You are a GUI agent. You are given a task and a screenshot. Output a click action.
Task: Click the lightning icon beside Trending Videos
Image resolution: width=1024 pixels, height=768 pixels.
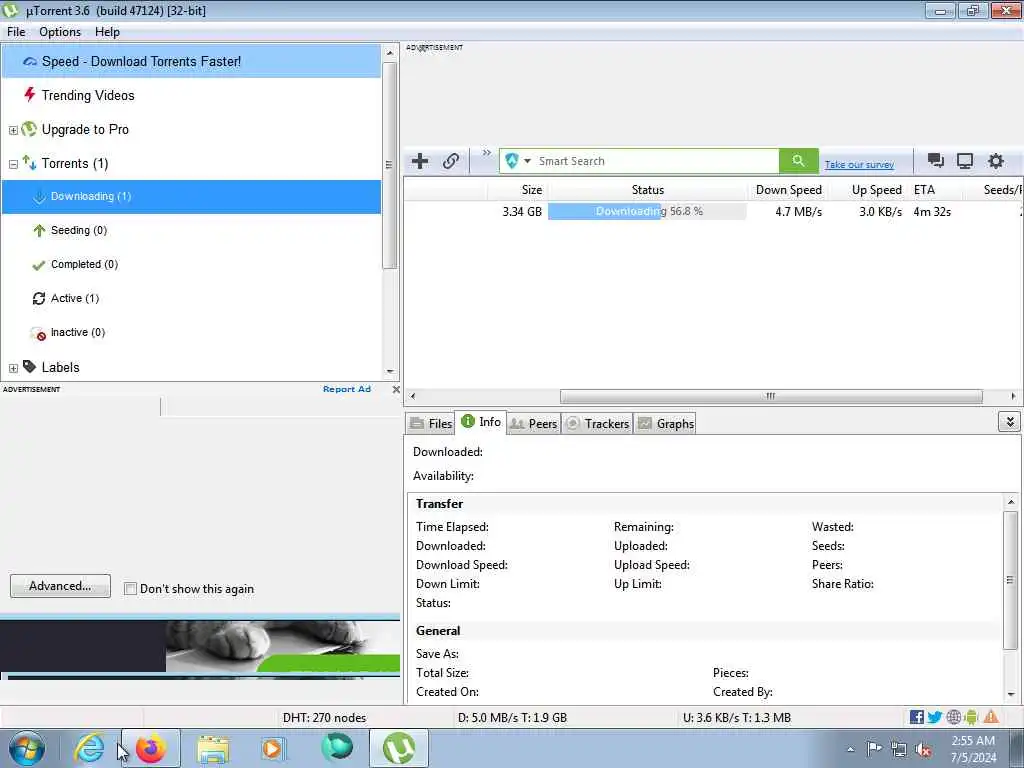29,95
